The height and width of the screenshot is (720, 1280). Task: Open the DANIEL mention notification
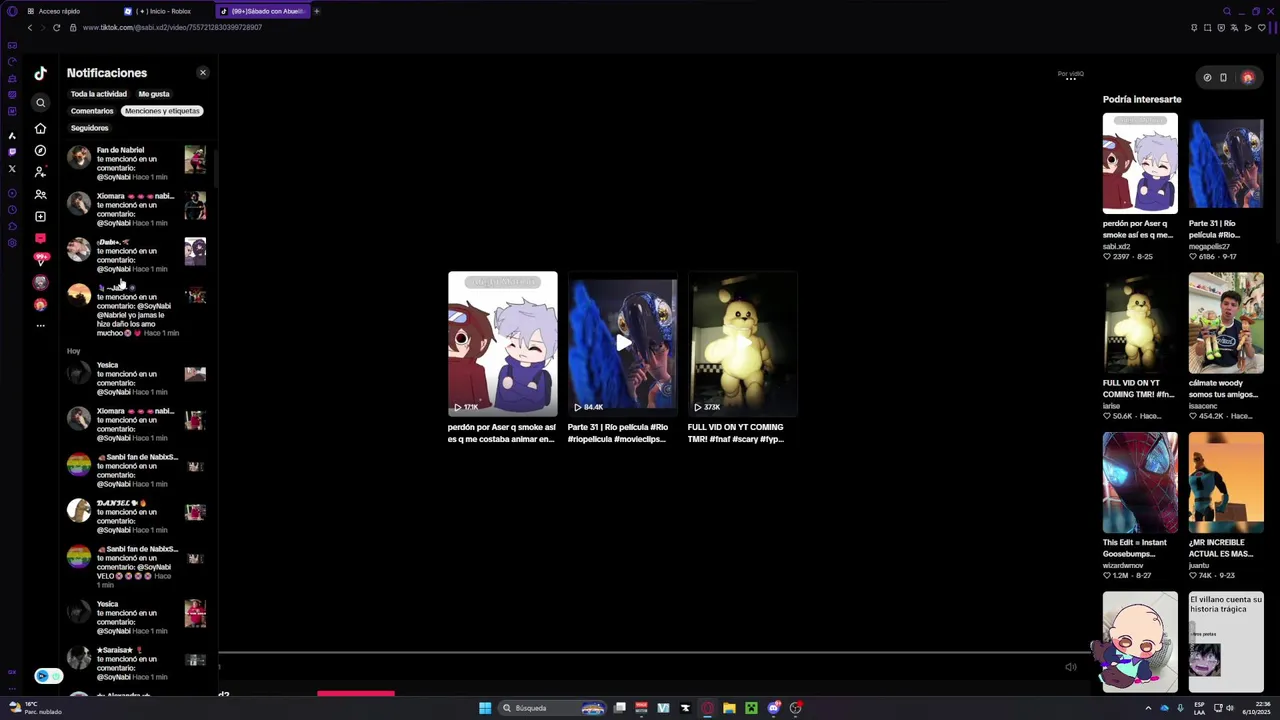(137, 516)
